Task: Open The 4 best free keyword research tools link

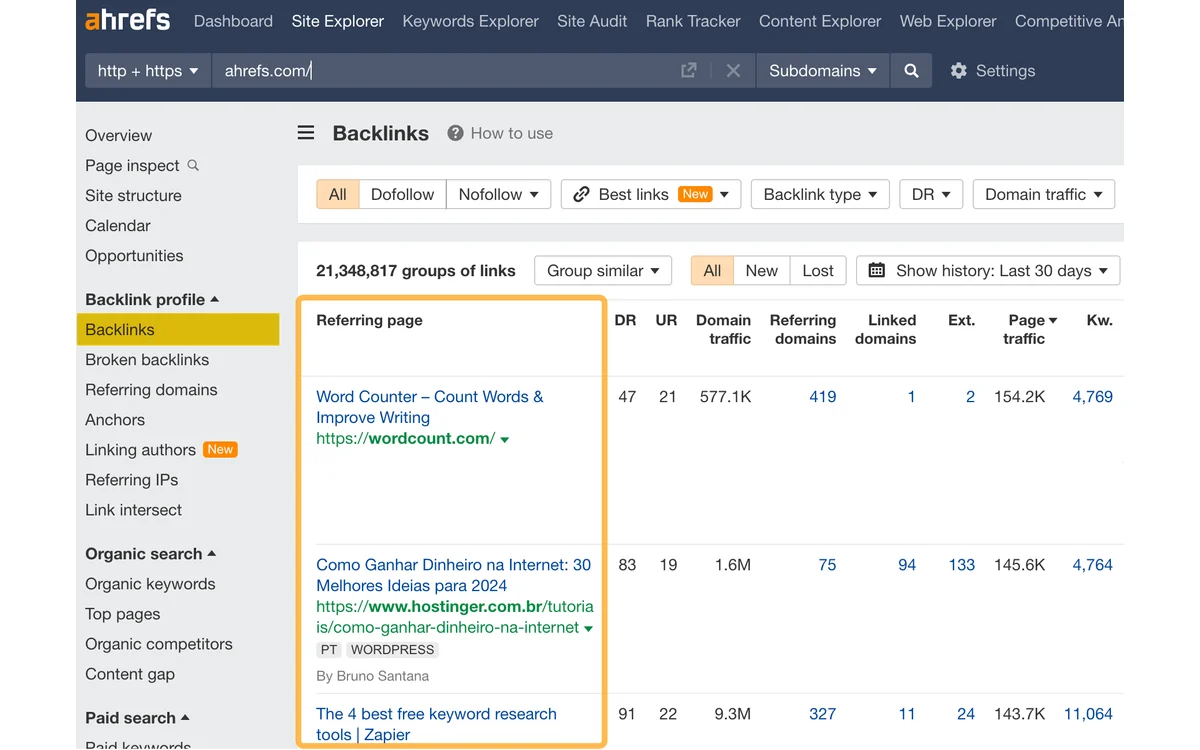Action: click(x=436, y=724)
